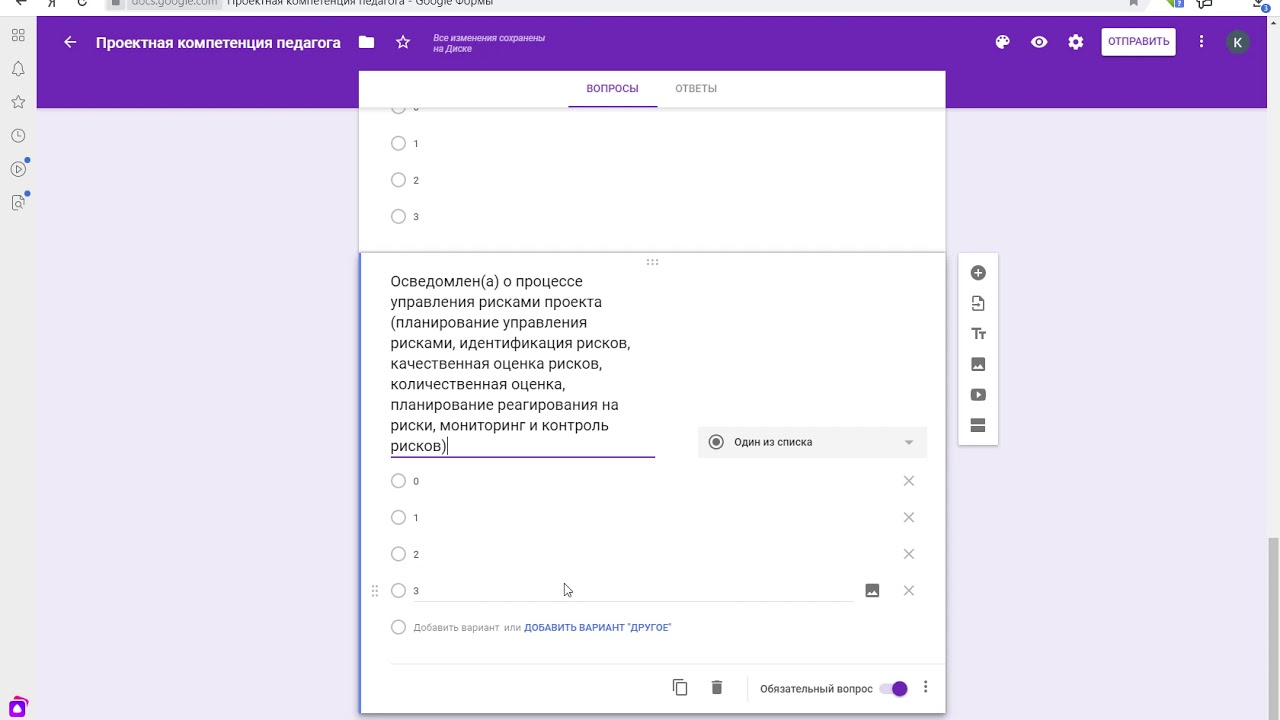
Task: Open the document search icon in the browser sidebar
Action: (18, 202)
